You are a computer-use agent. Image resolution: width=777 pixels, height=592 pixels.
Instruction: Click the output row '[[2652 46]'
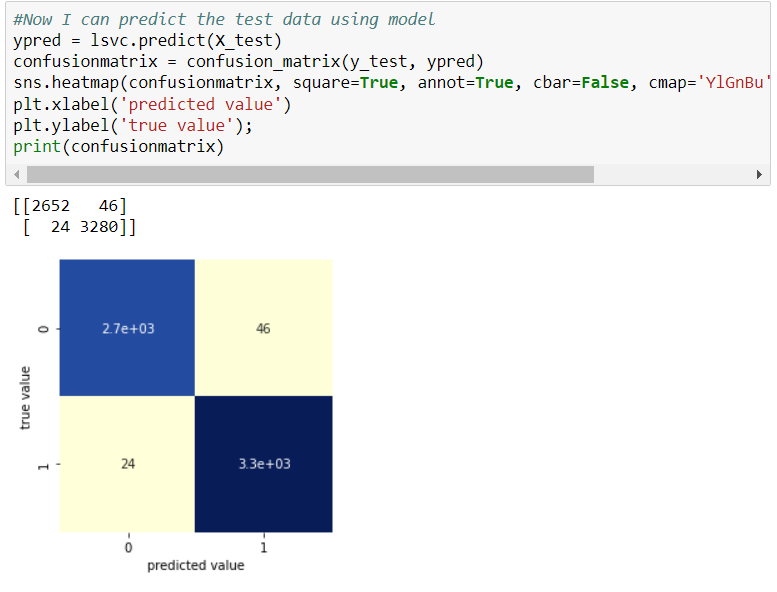(70, 206)
